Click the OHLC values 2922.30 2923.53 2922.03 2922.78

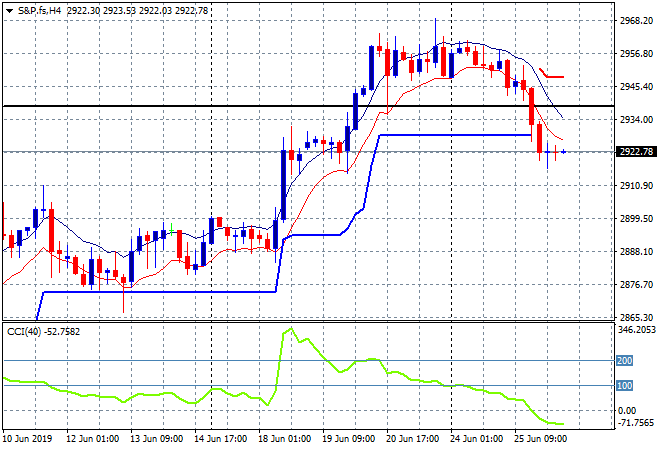[138, 11]
